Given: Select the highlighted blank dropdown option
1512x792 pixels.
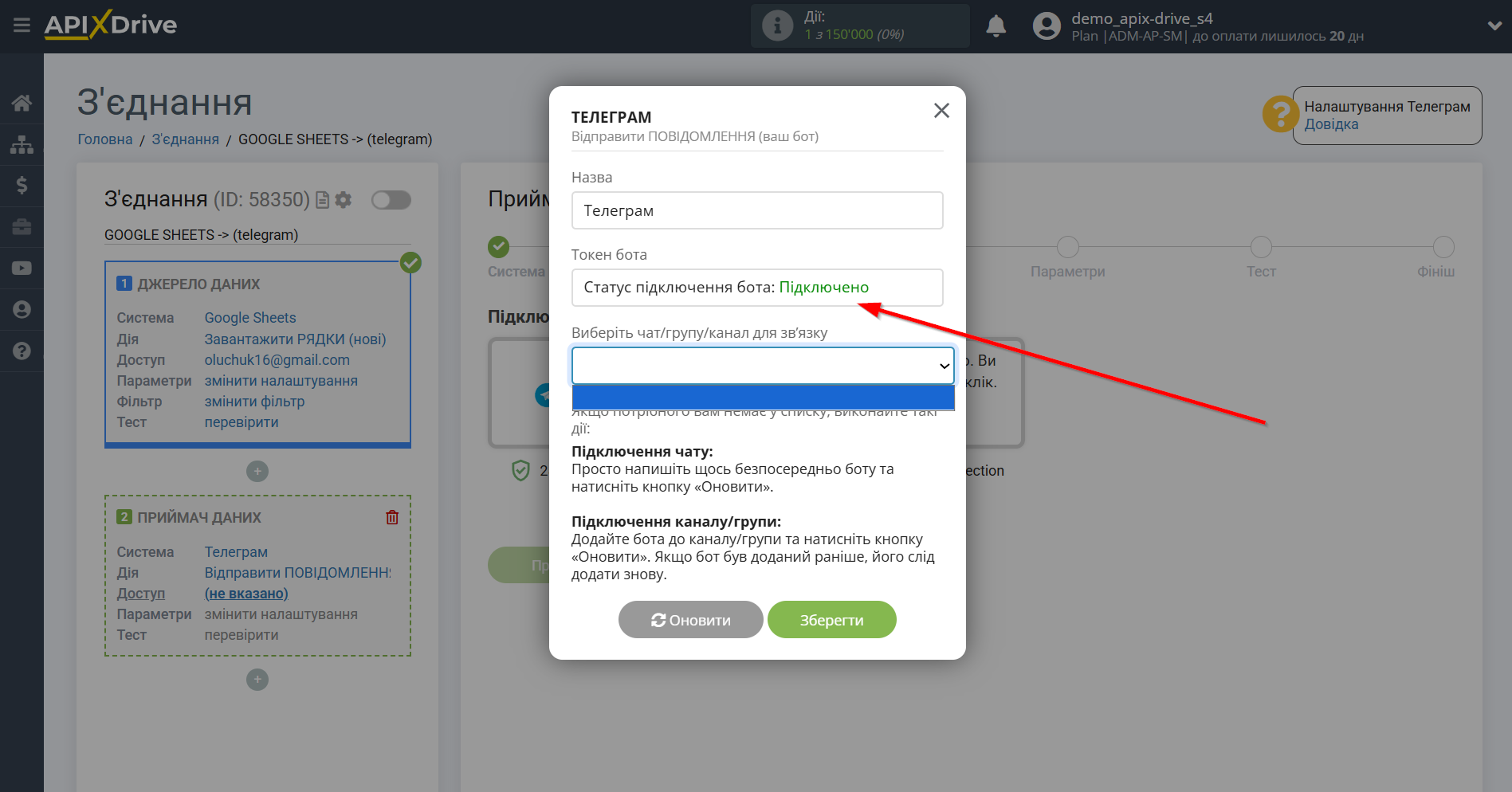Looking at the screenshot, I should click(x=763, y=397).
